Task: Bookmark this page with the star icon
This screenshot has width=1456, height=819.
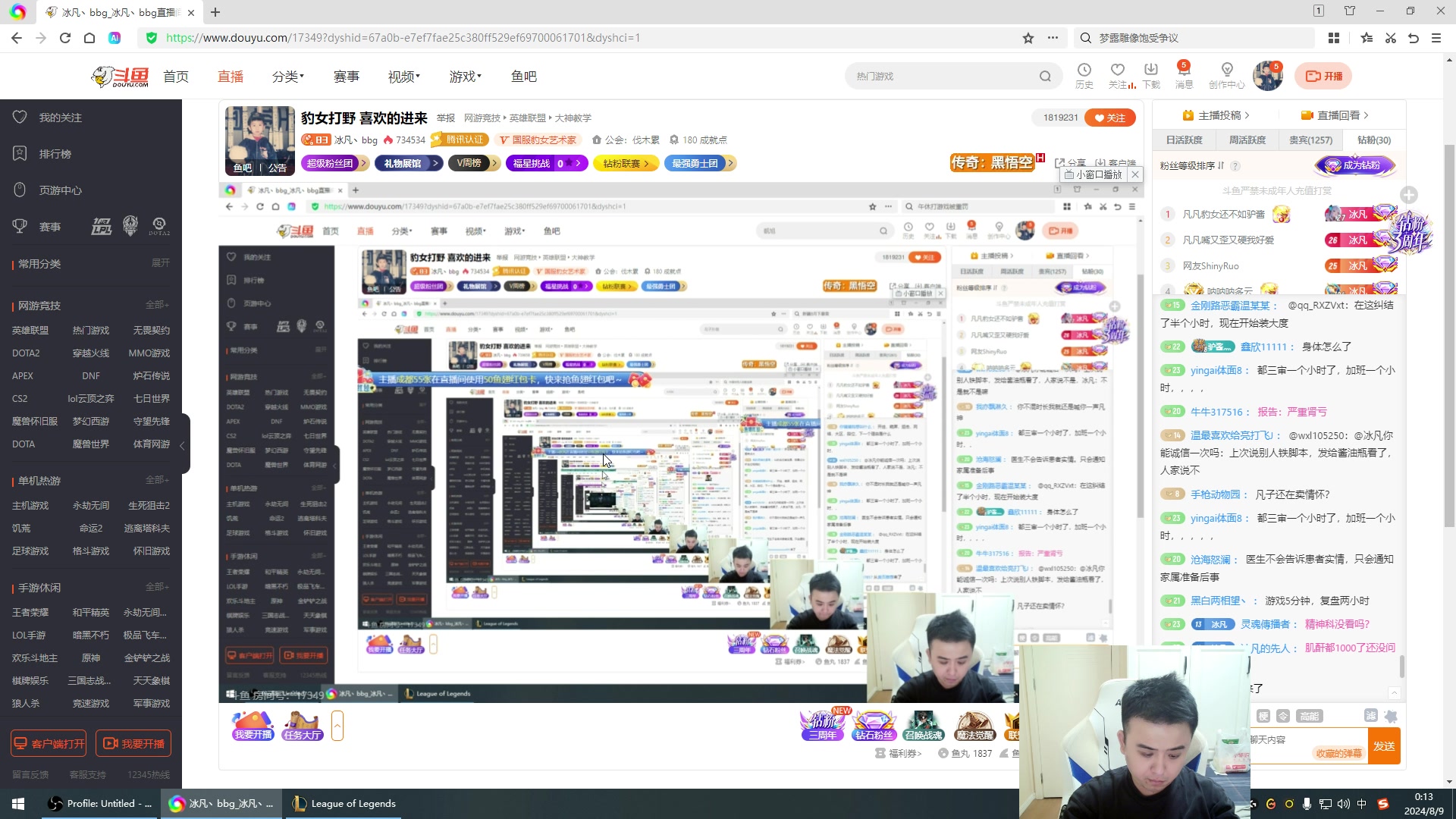Action: 1028,38
